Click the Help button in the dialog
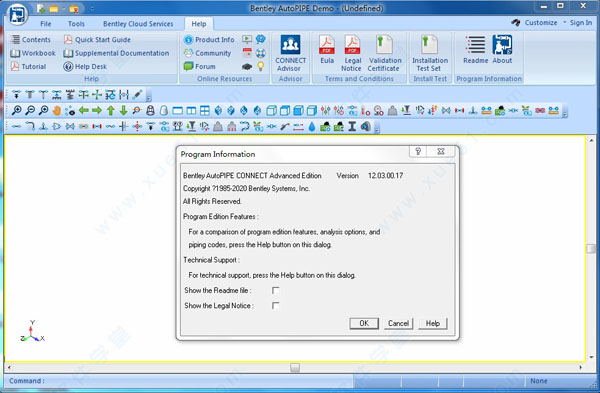This screenshot has width=600, height=393. [x=433, y=323]
